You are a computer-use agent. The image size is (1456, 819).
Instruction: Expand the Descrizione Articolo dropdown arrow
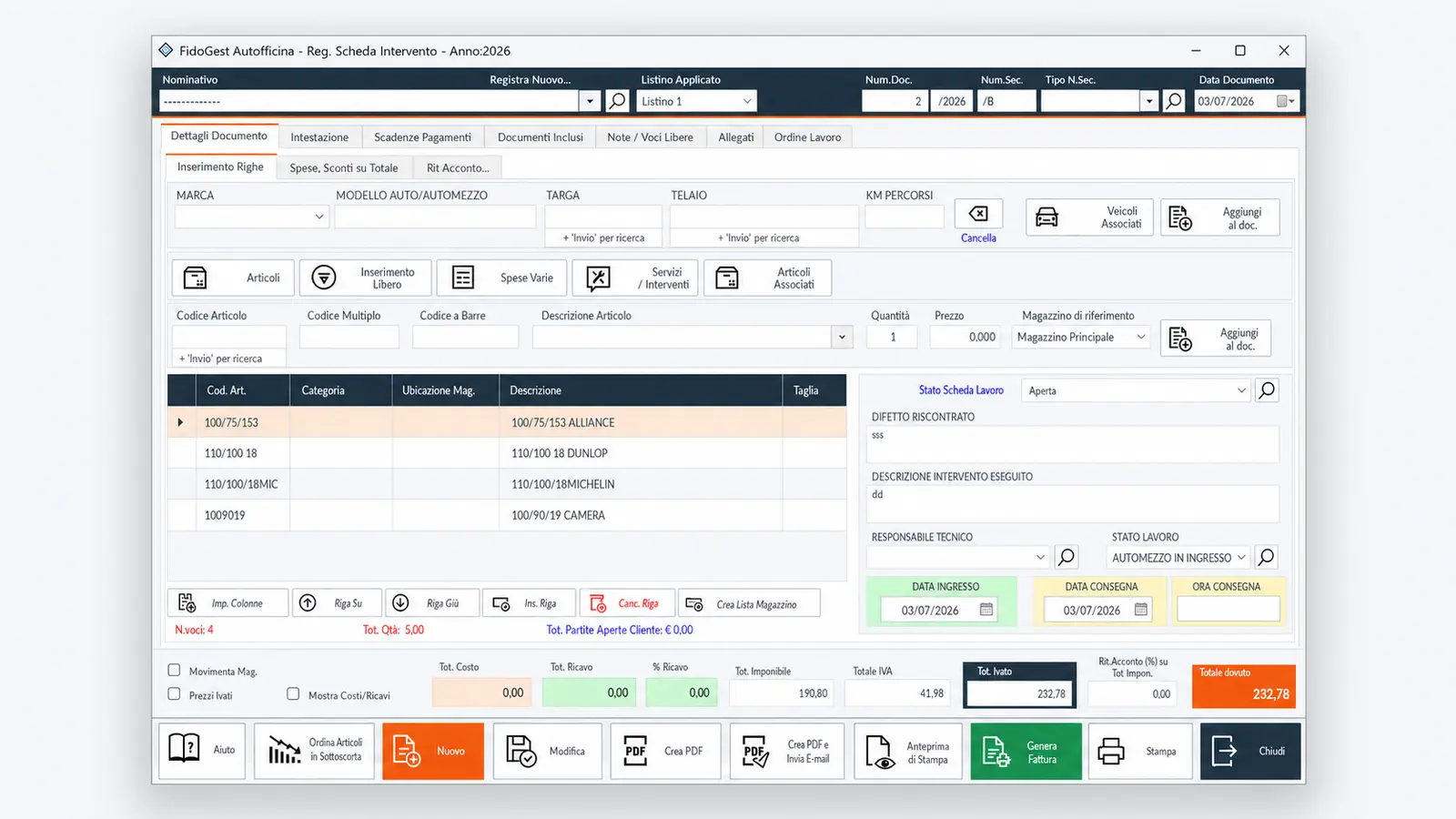[x=842, y=337]
